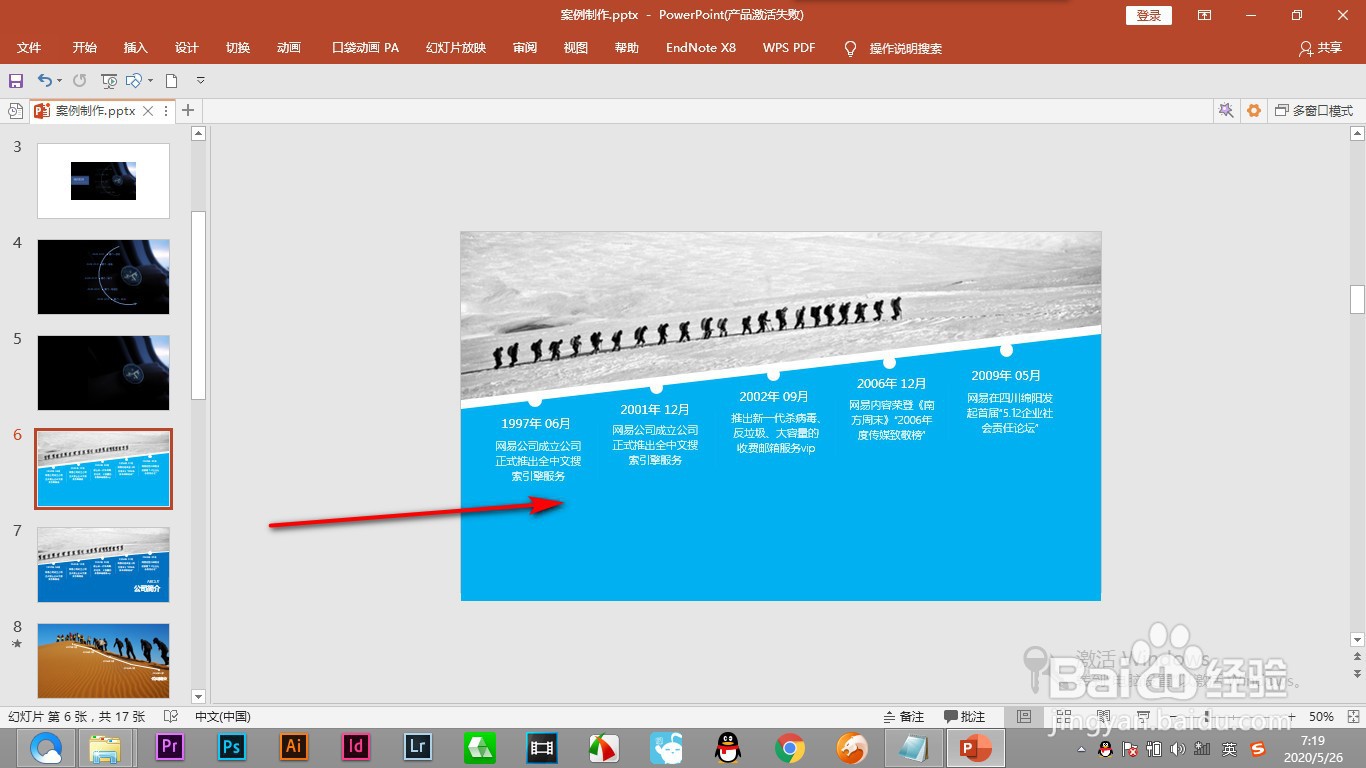The image size is (1366, 768).
Task: Switch to the 切换 ribbon tab
Action: click(x=238, y=48)
